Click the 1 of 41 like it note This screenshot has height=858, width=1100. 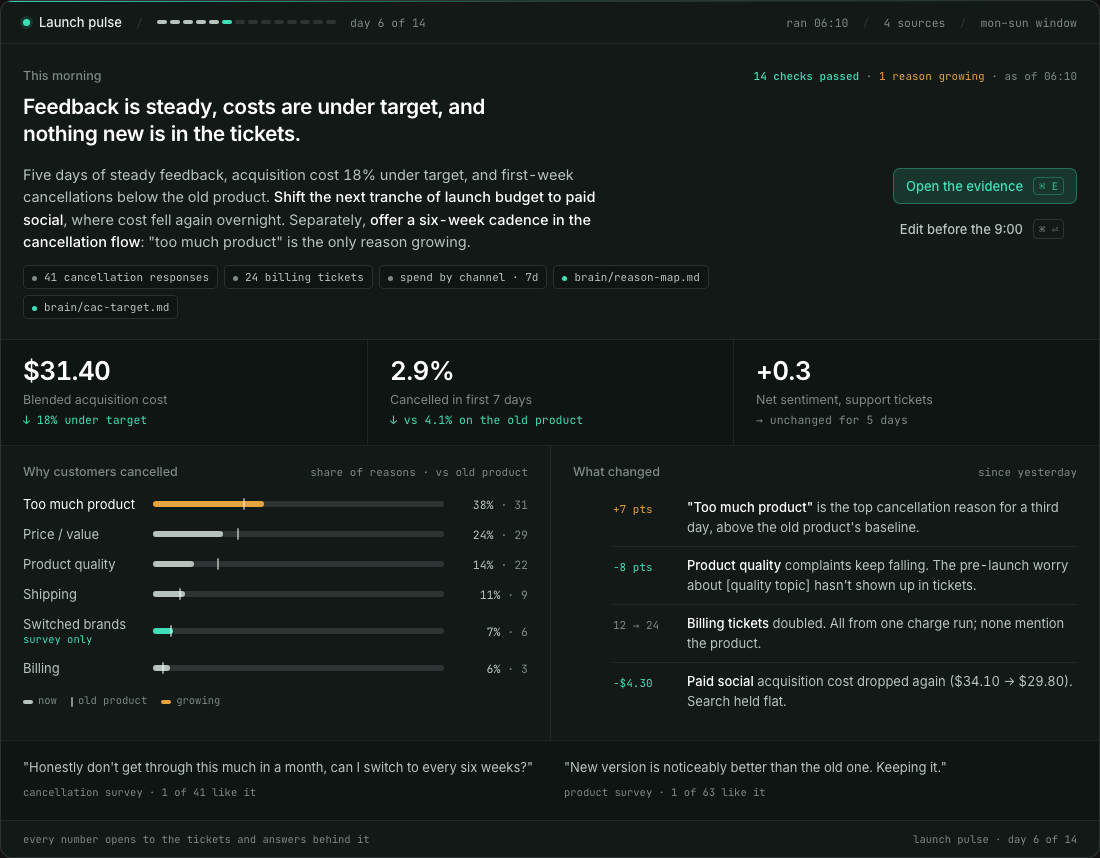[208, 793]
